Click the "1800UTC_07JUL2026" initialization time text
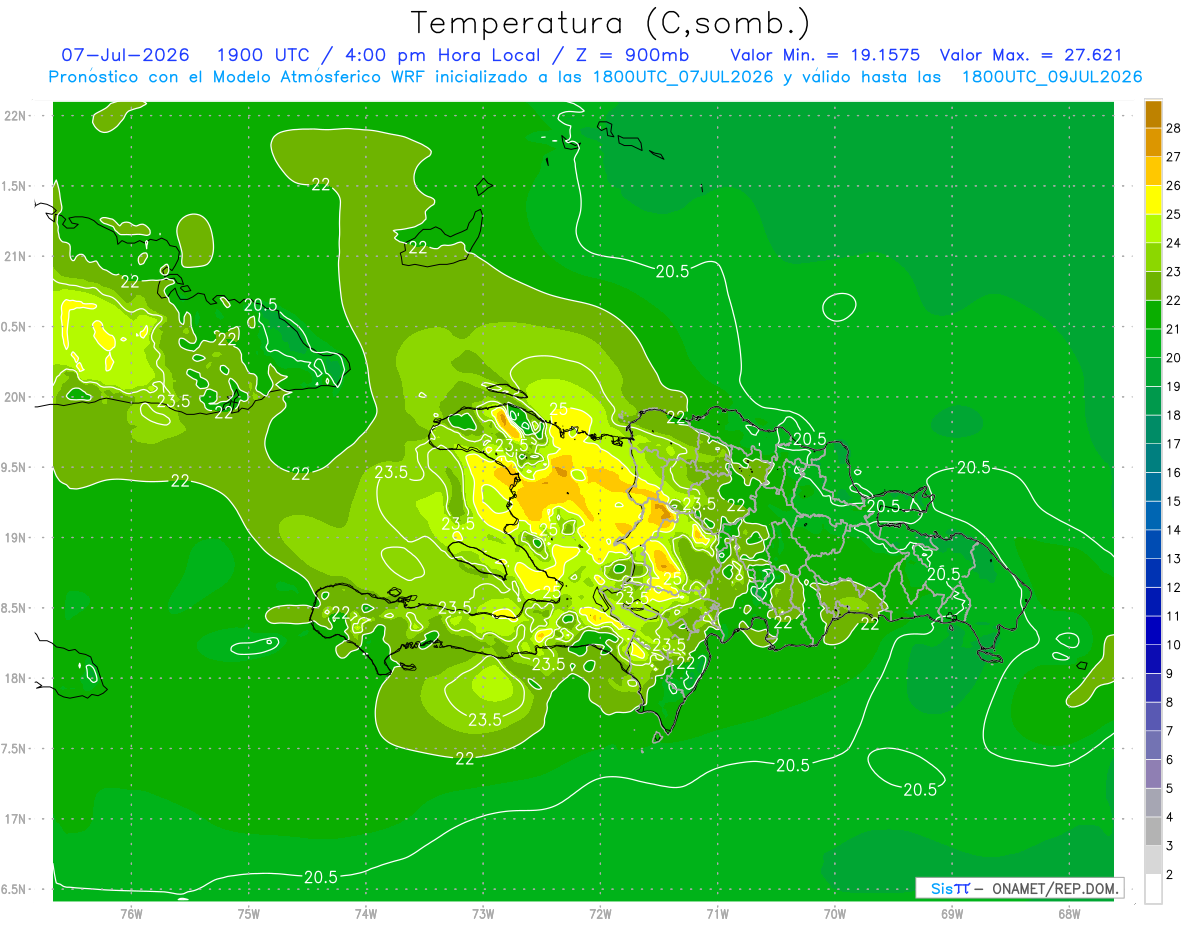The height and width of the screenshot is (927, 1200). [x=683, y=77]
